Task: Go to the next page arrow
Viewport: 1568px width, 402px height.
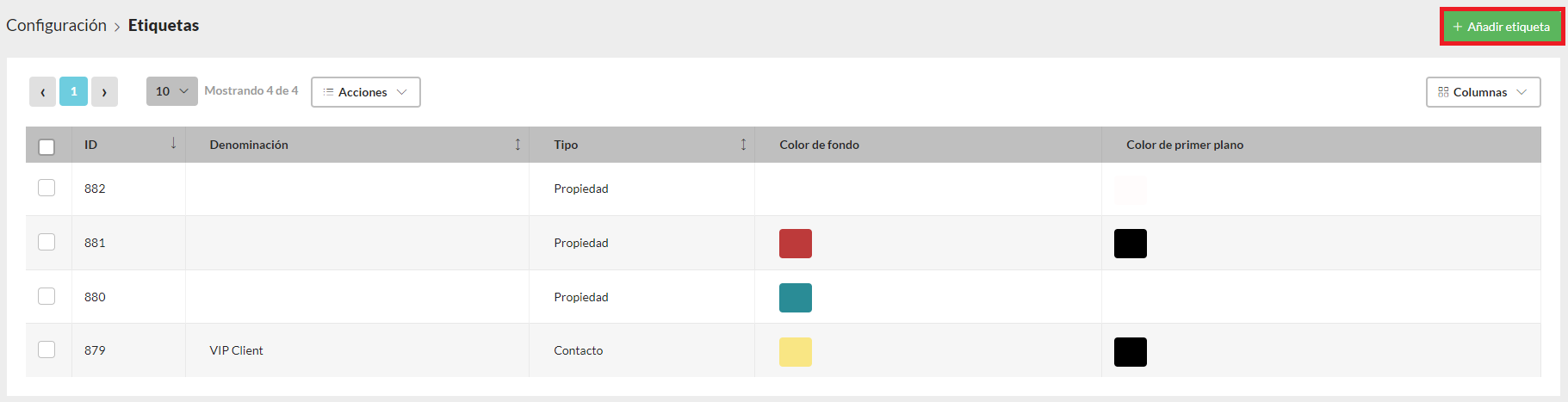Action: pos(104,91)
